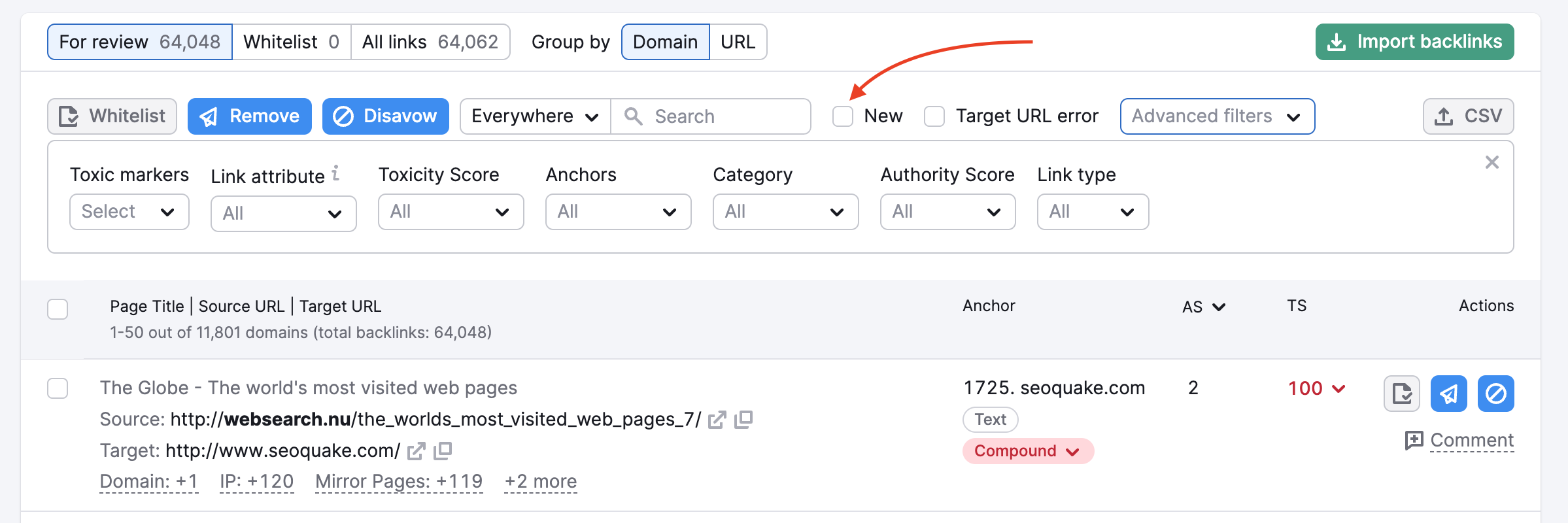Select all domains using the header checkbox
The height and width of the screenshot is (523, 1568).
(58, 309)
